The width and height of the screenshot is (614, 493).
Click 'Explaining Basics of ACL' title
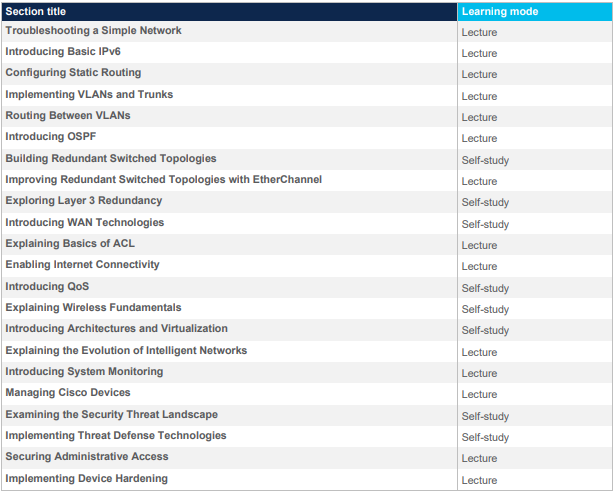pyautogui.click(x=70, y=244)
